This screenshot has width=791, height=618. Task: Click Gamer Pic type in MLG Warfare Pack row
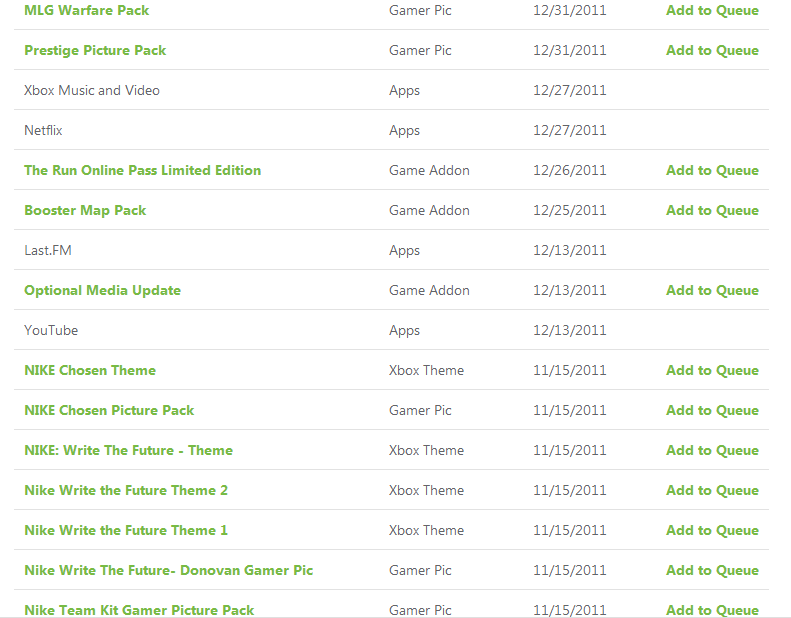pos(420,11)
